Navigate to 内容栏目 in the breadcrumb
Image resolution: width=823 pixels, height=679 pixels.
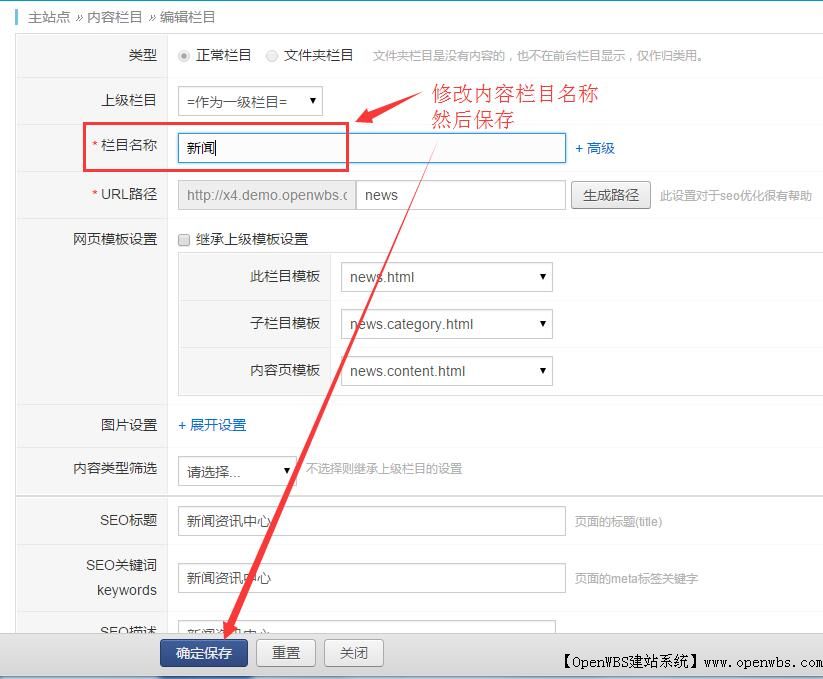[112, 16]
